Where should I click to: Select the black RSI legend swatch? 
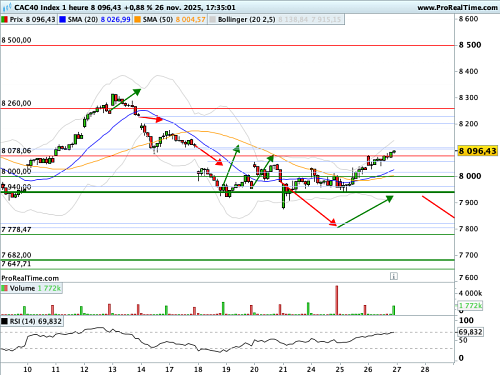pyautogui.click(x=4, y=321)
